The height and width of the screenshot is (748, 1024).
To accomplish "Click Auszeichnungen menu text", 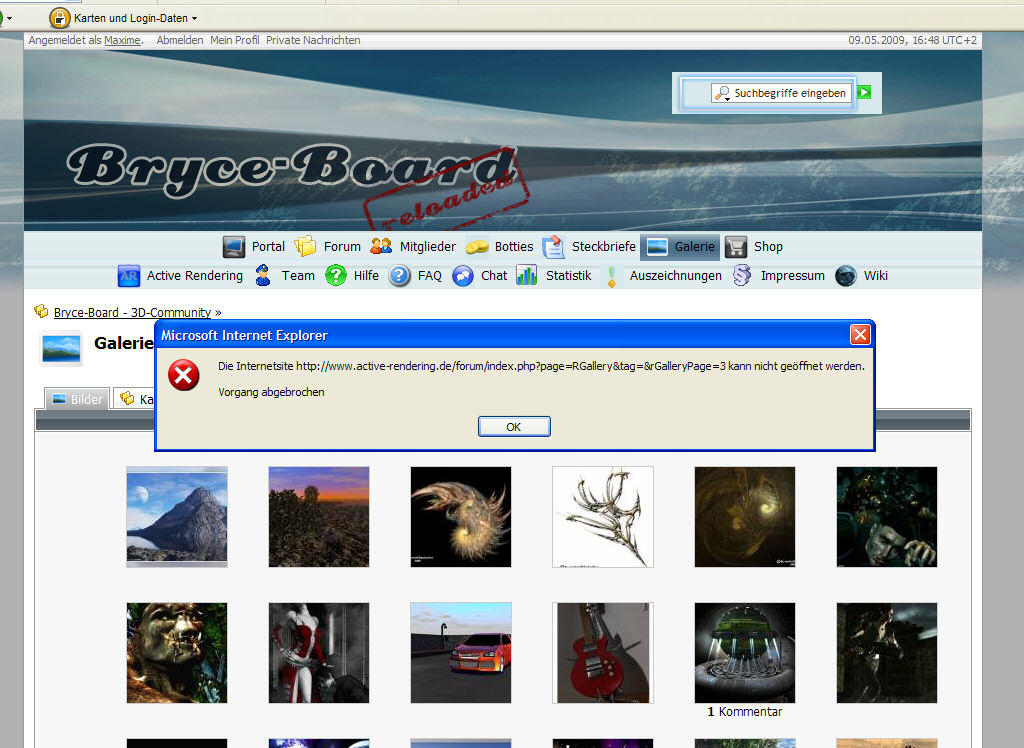I will coord(675,276).
